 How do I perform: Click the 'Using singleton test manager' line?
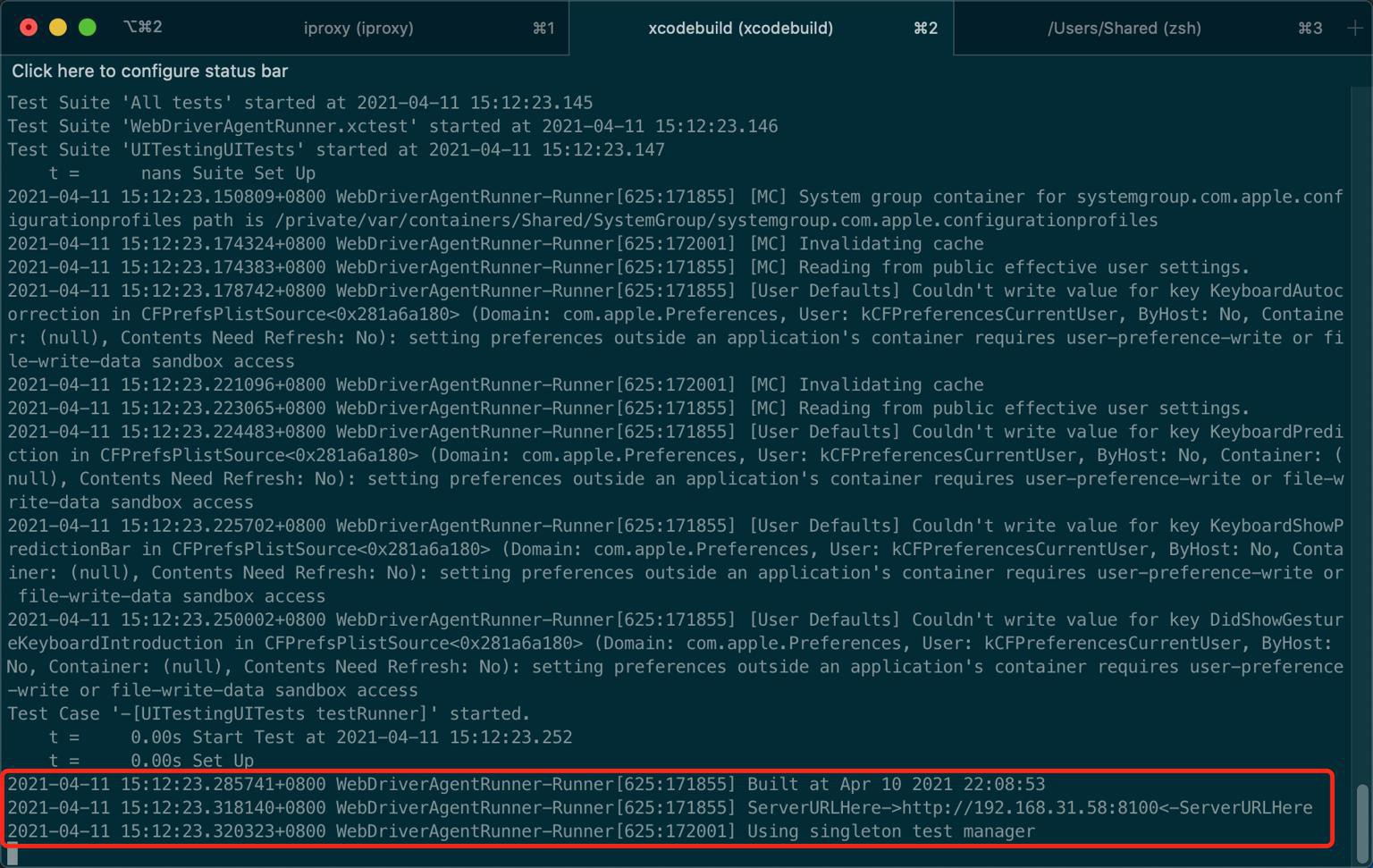pyautogui.click(x=521, y=831)
